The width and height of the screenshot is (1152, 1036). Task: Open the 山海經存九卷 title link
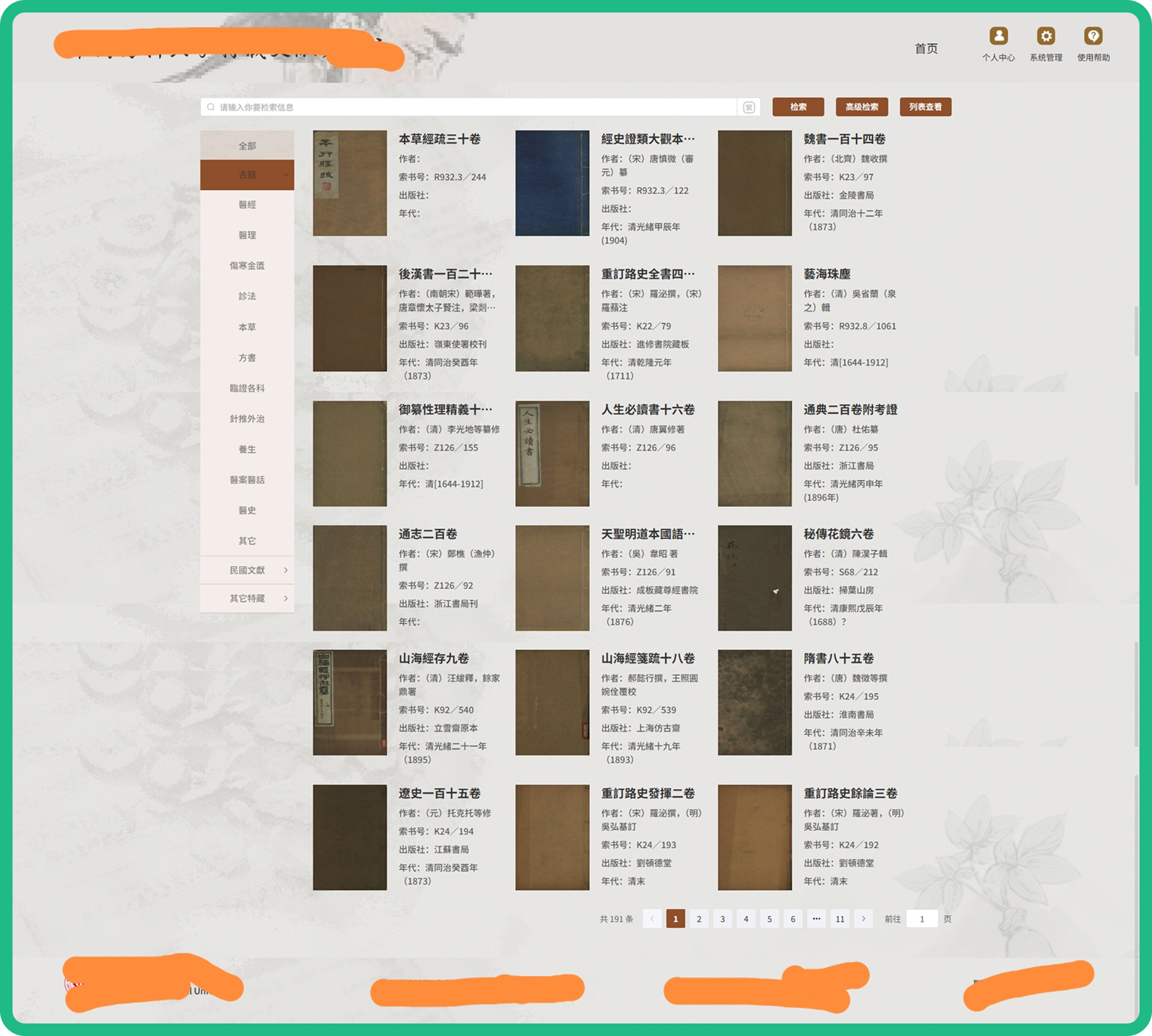coord(433,659)
